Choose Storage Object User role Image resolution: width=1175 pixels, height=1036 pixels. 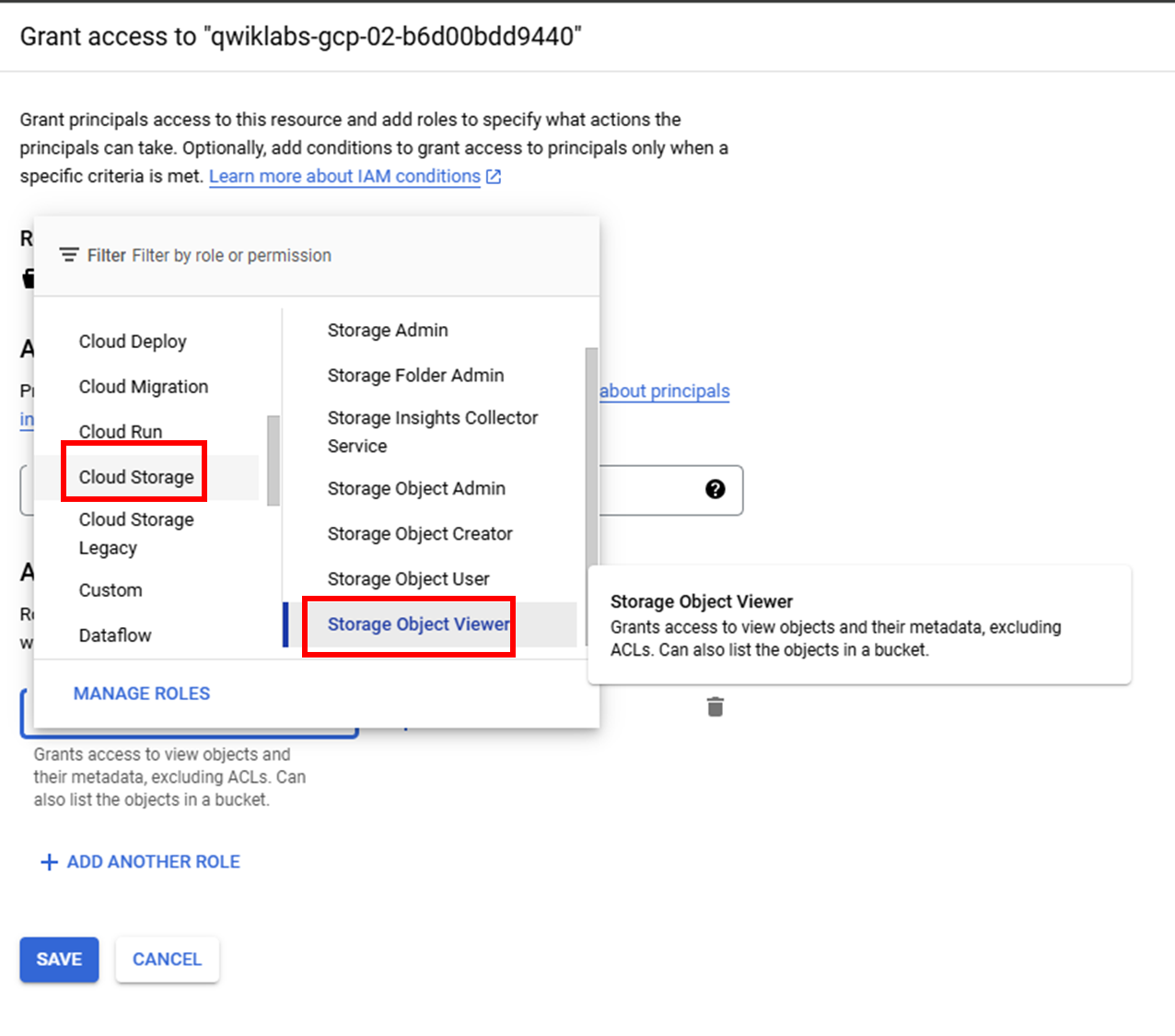tap(408, 578)
